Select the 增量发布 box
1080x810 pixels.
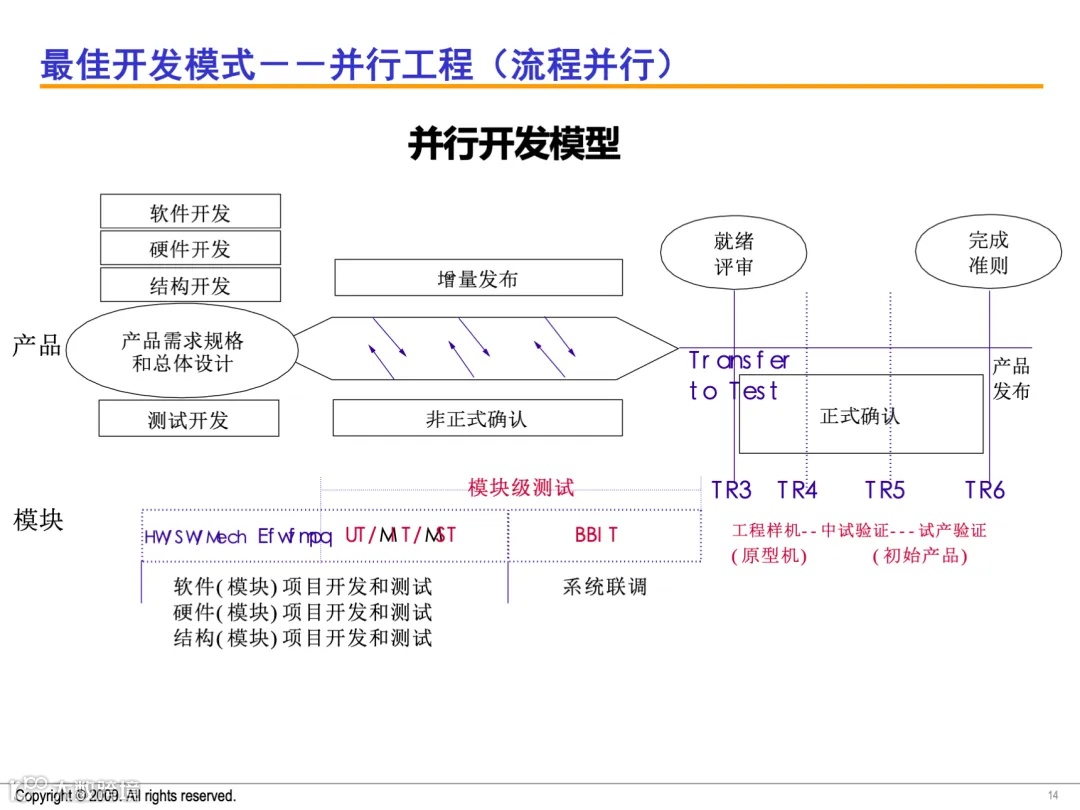pos(477,277)
